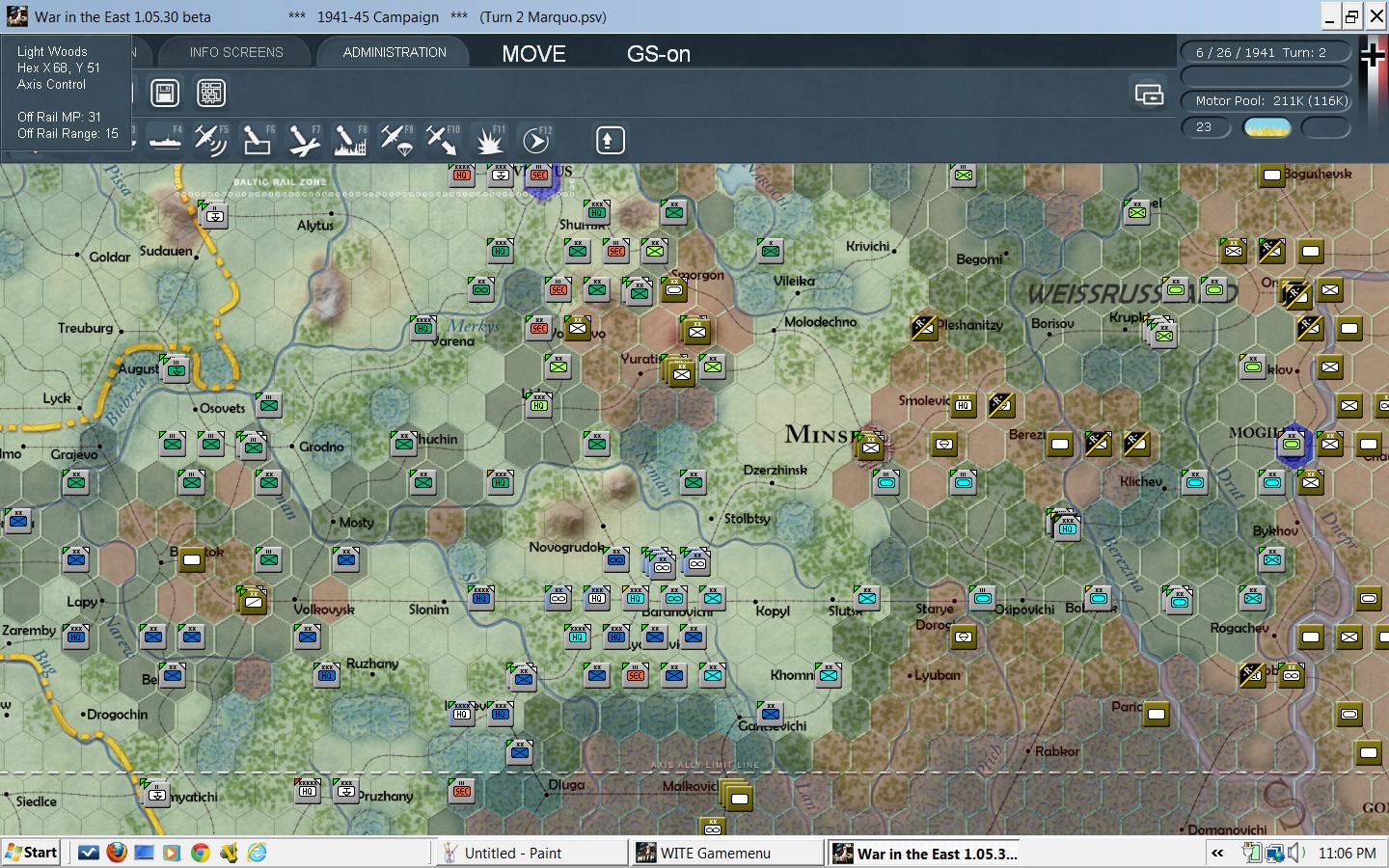Click the Rogachev town label on map
The width and height of the screenshot is (1389, 868).
(1239, 628)
